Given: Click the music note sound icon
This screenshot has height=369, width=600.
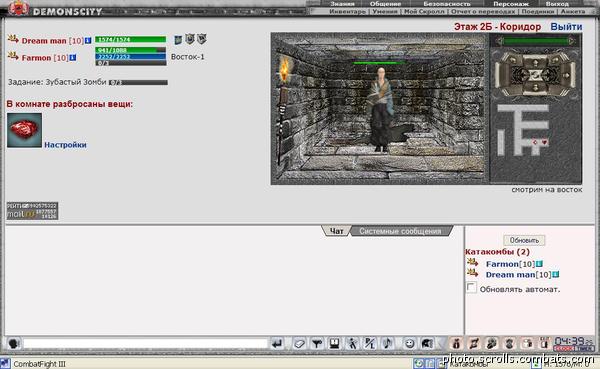Looking at the screenshot, I should 387,343.
